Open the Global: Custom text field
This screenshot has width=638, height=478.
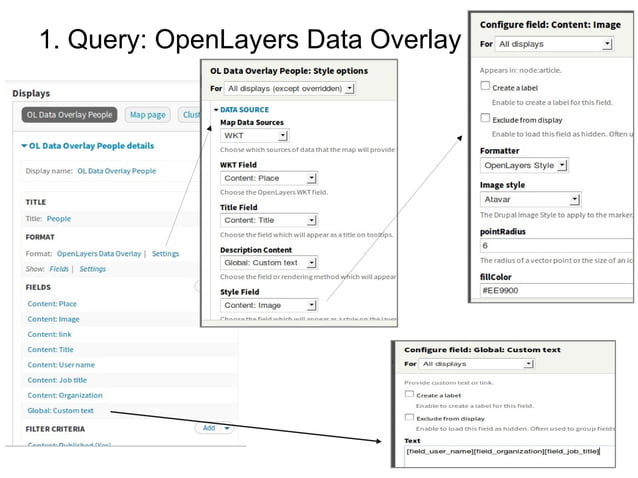(x=60, y=410)
